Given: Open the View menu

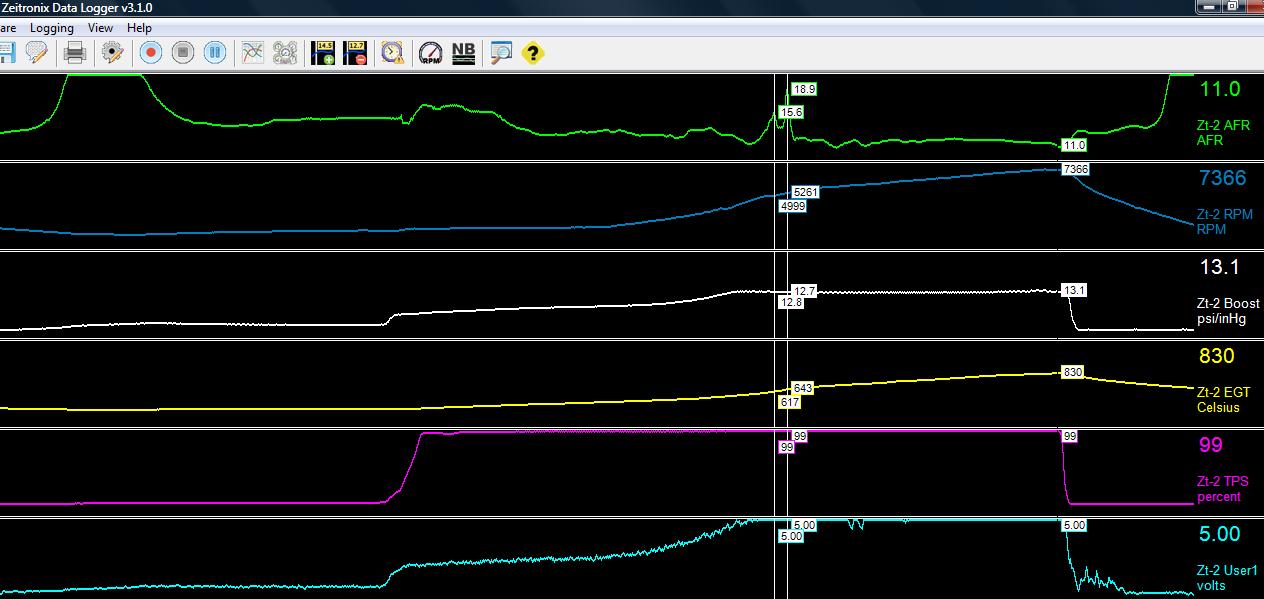Looking at the screenshot, I should 99,27.
